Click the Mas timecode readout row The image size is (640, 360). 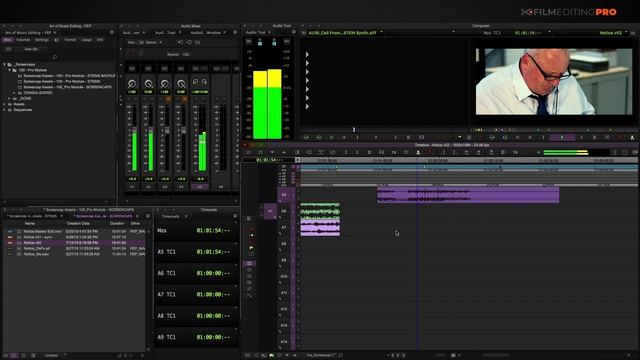point(197,231)
